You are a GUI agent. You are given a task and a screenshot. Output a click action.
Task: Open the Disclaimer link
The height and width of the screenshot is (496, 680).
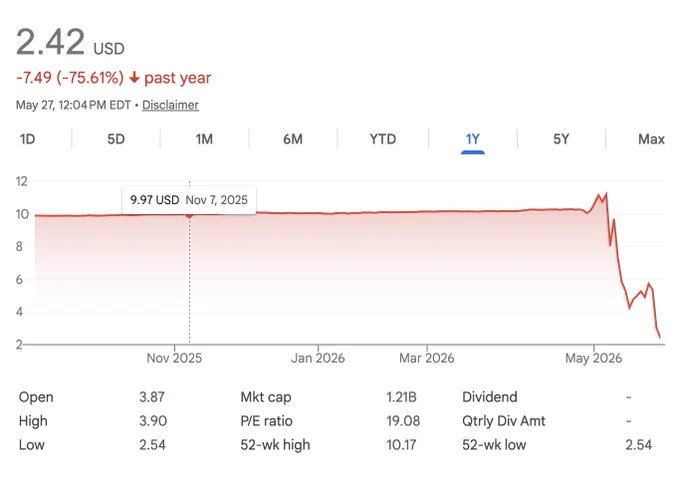click(170, 105)
